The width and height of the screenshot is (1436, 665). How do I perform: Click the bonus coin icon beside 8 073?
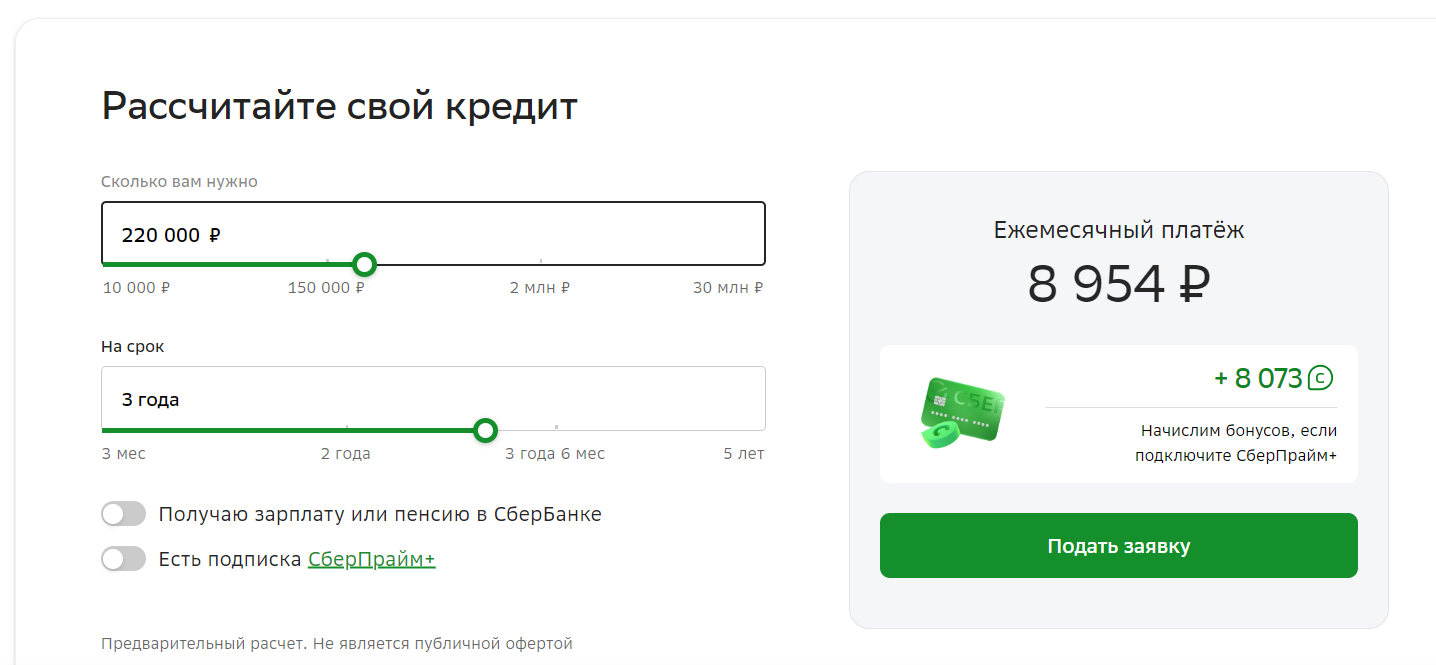(x=1322, y=378)
